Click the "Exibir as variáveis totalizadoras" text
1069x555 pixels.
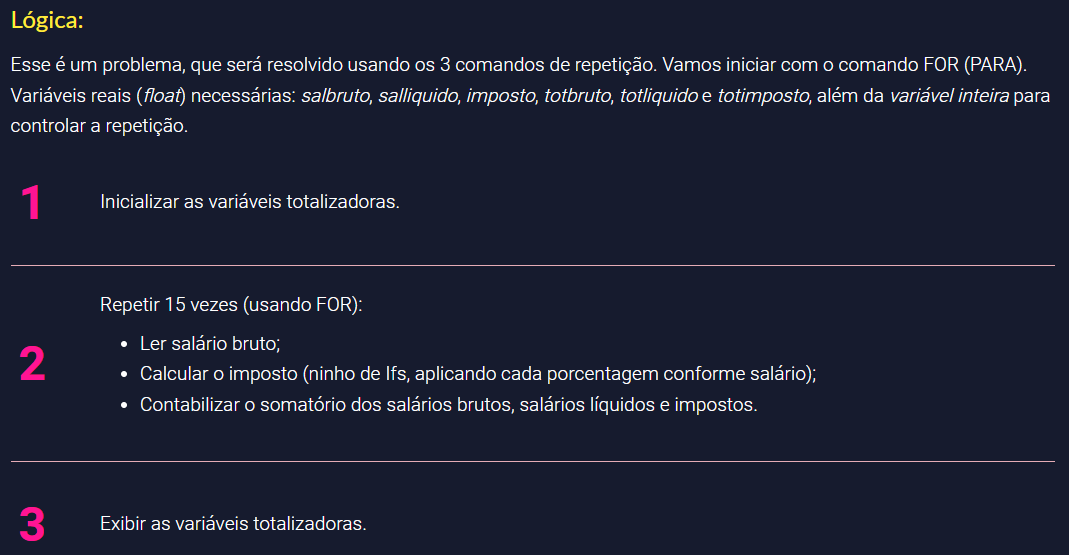click(233, 524)
